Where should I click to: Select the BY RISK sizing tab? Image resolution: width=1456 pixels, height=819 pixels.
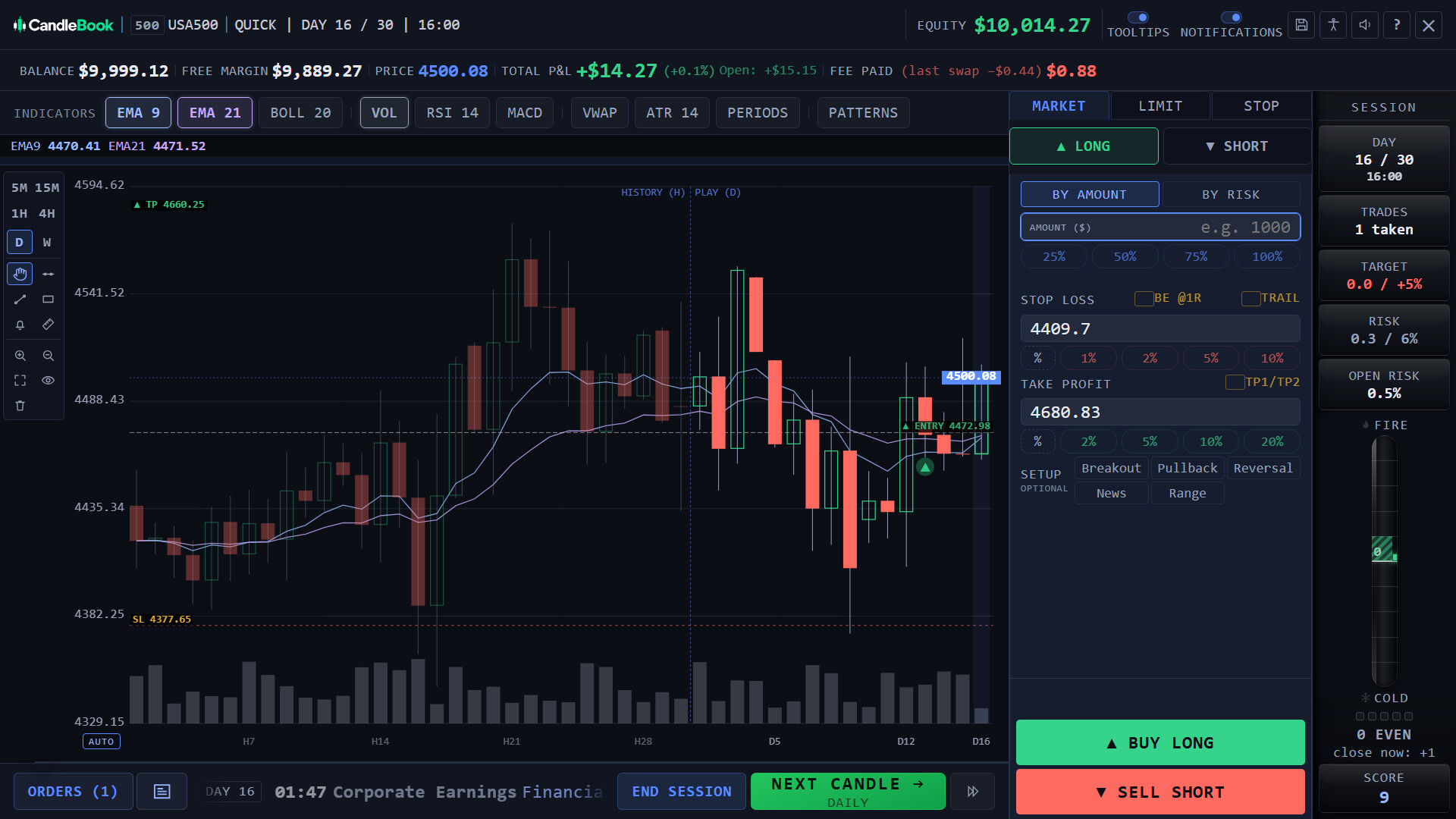[1231, 195]
